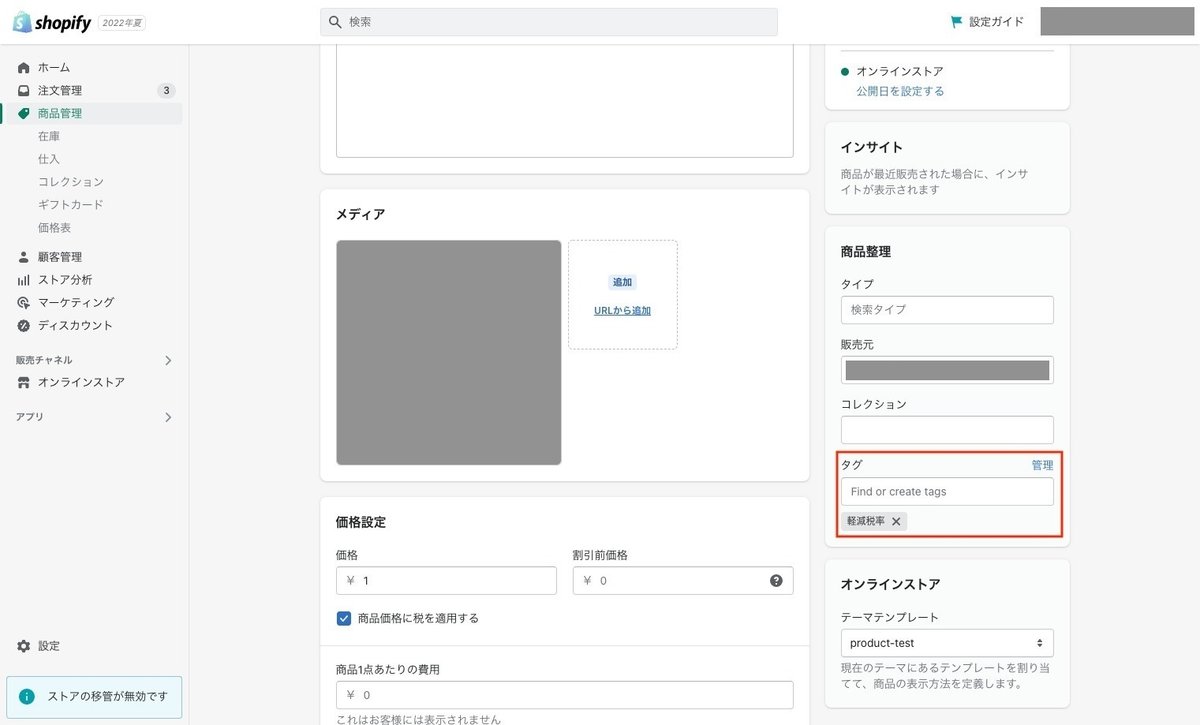1200x725 pixels.
Task: Click the description text area
Action: coord(565,101)
